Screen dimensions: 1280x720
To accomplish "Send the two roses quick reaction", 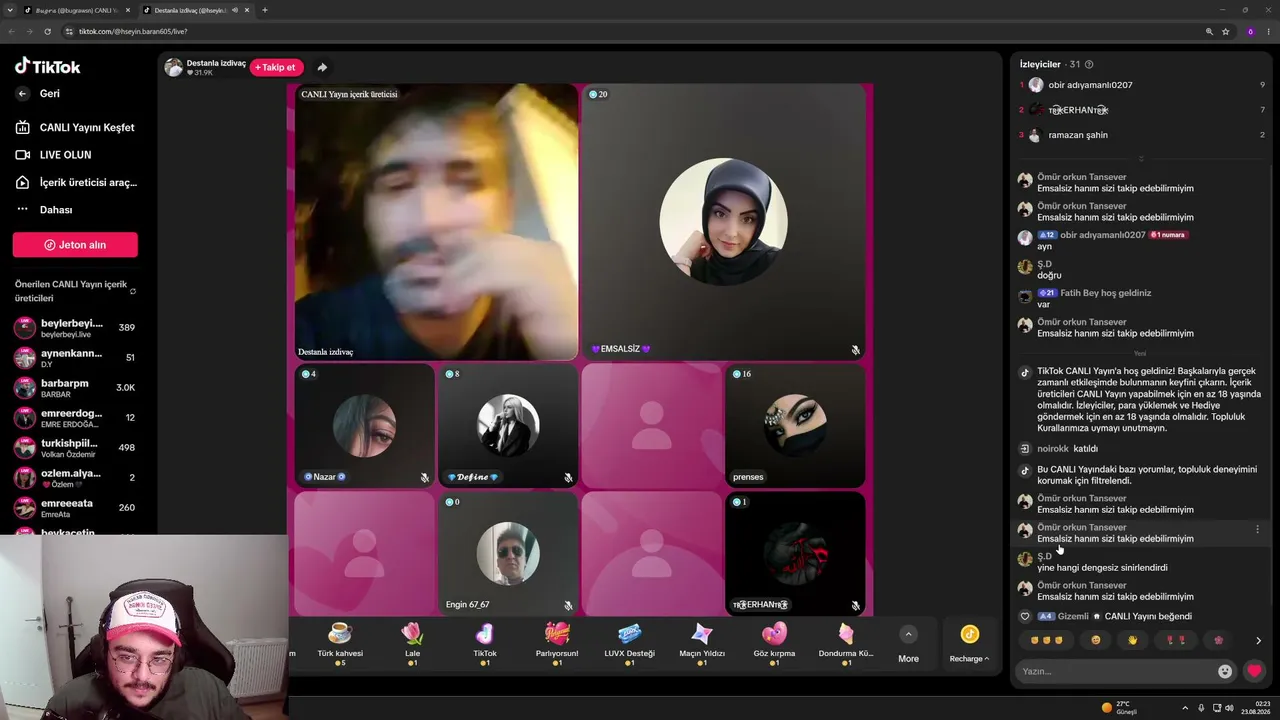I will point(1176,640).
